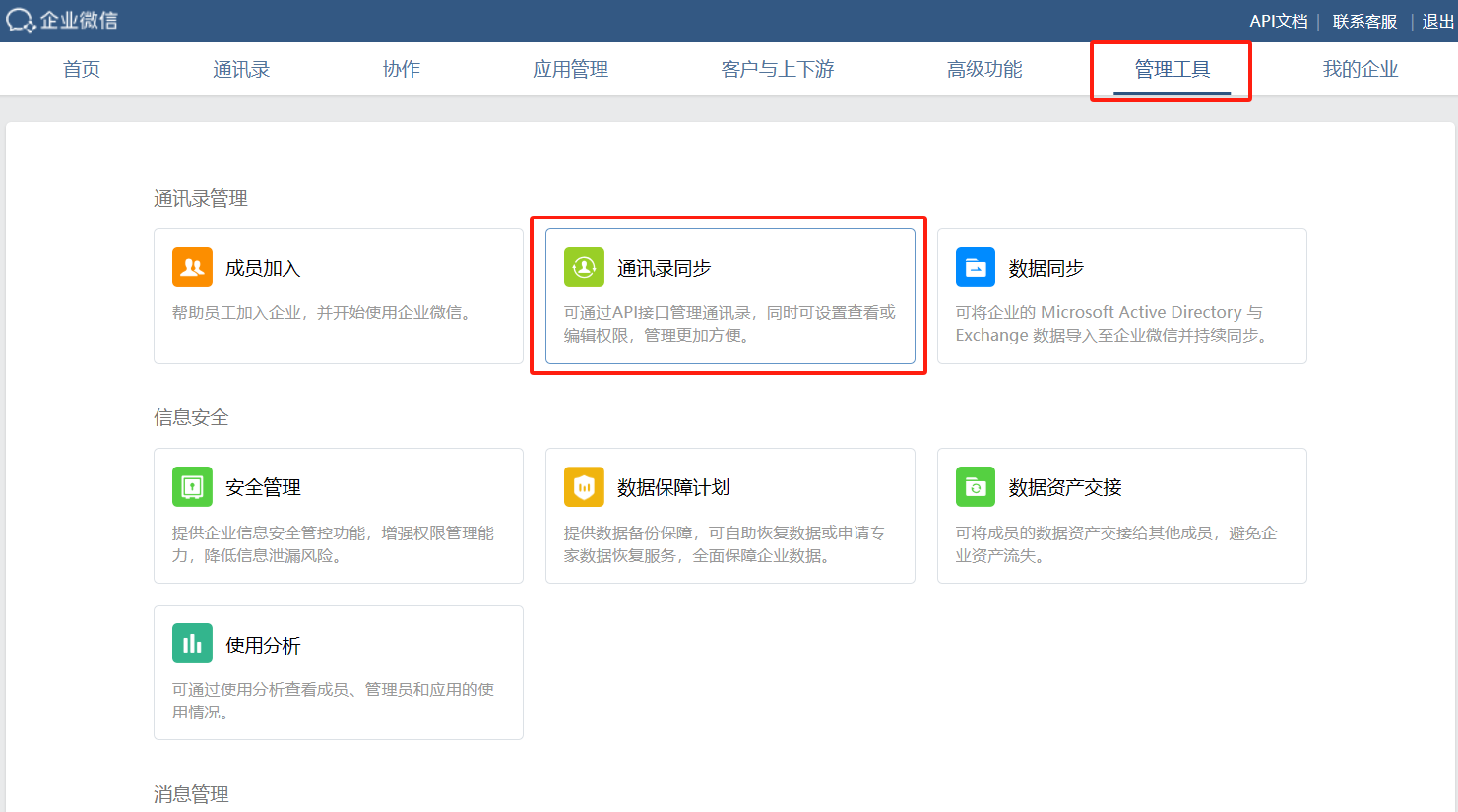Open the 数据同步 card description text
This screenshot has height=812, width=1458.
click(1110, 324)
